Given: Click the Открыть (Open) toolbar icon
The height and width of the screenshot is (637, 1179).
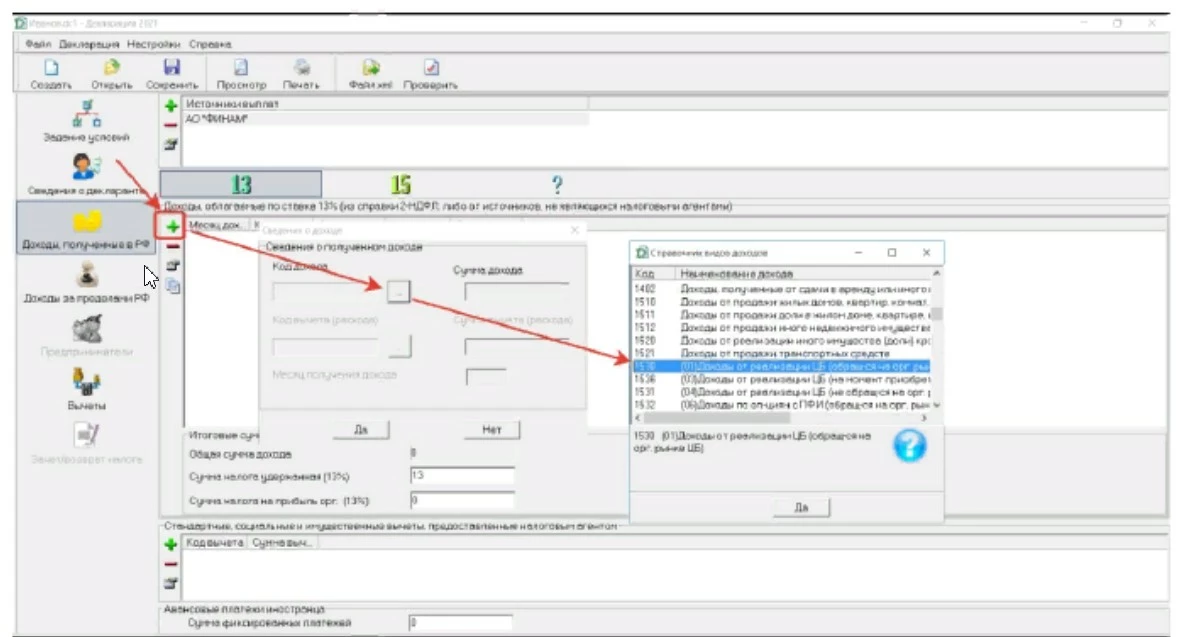Looking at the screenshot, I should pos(111,69).
